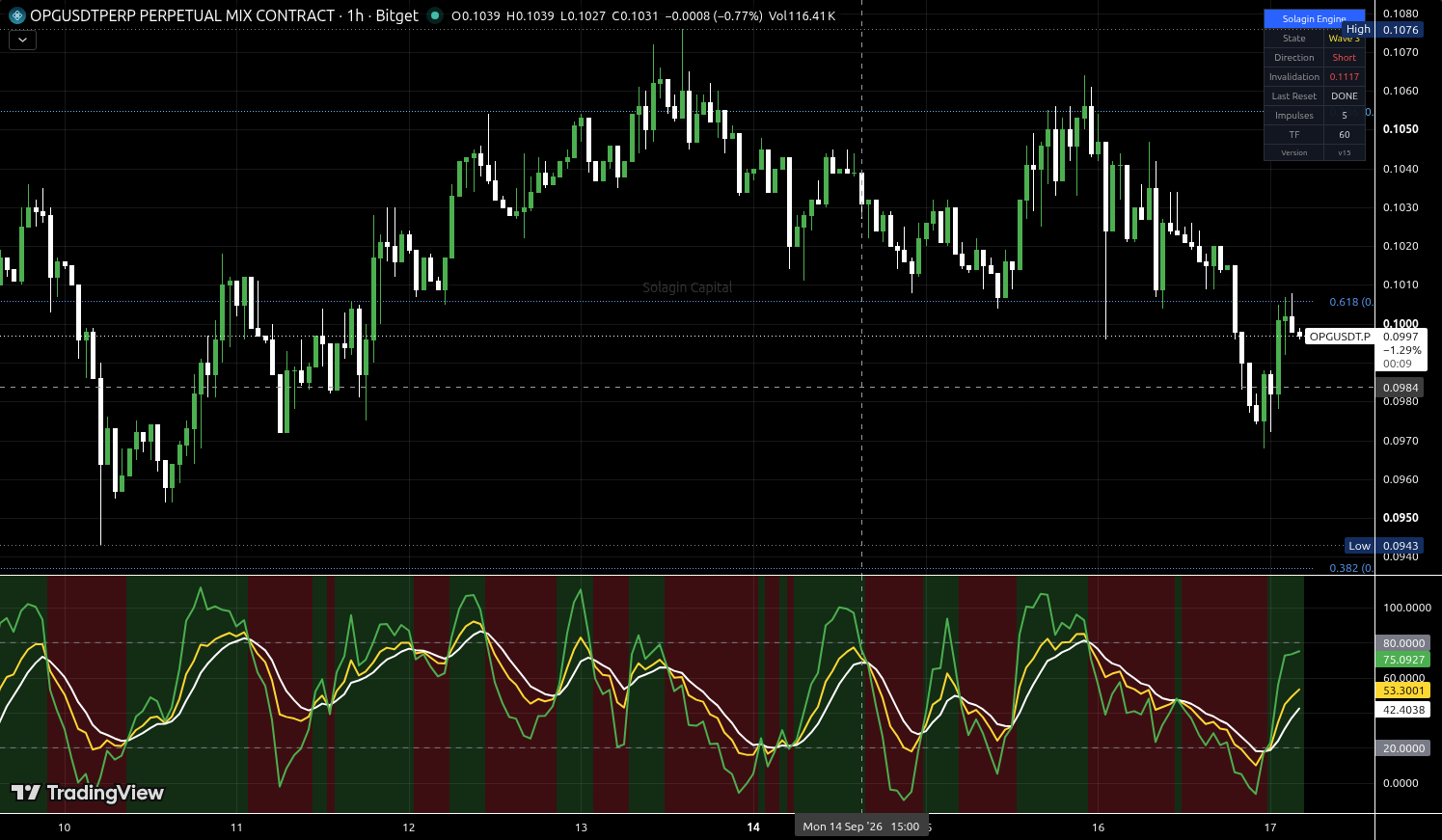Click the Invalidation value 0.1117
The width and height of the screenshot is (1442, 840).
[x=1345, y=77]
